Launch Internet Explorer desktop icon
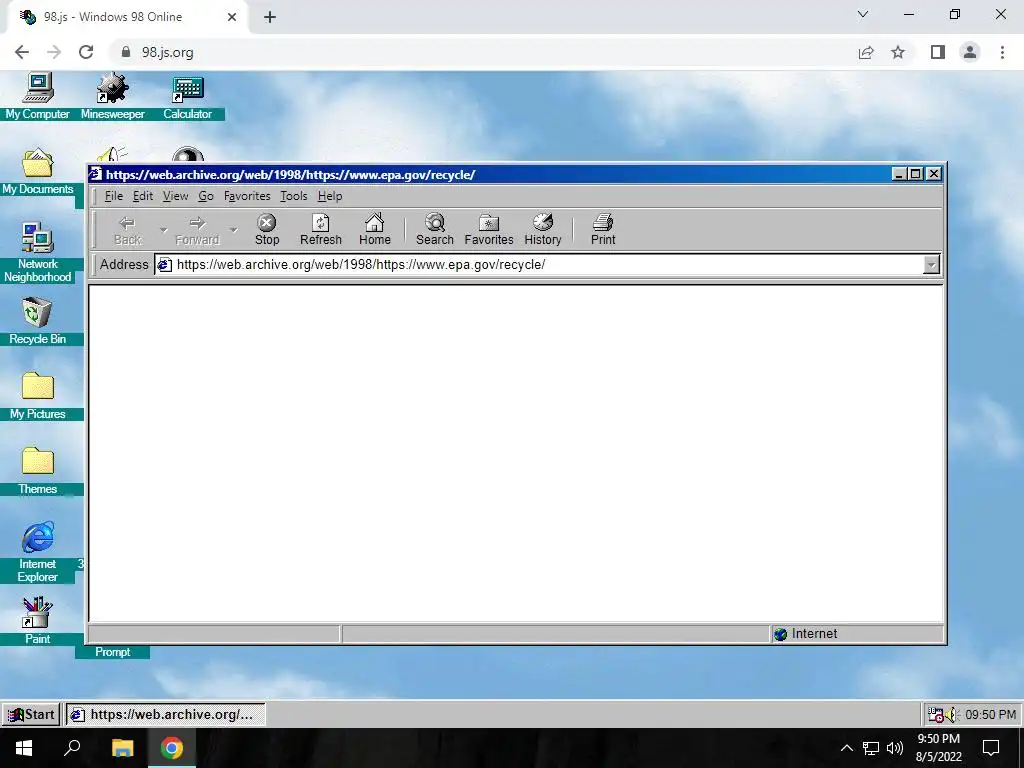The width and height of the screenshot is (1024, 768). [37, 552]
